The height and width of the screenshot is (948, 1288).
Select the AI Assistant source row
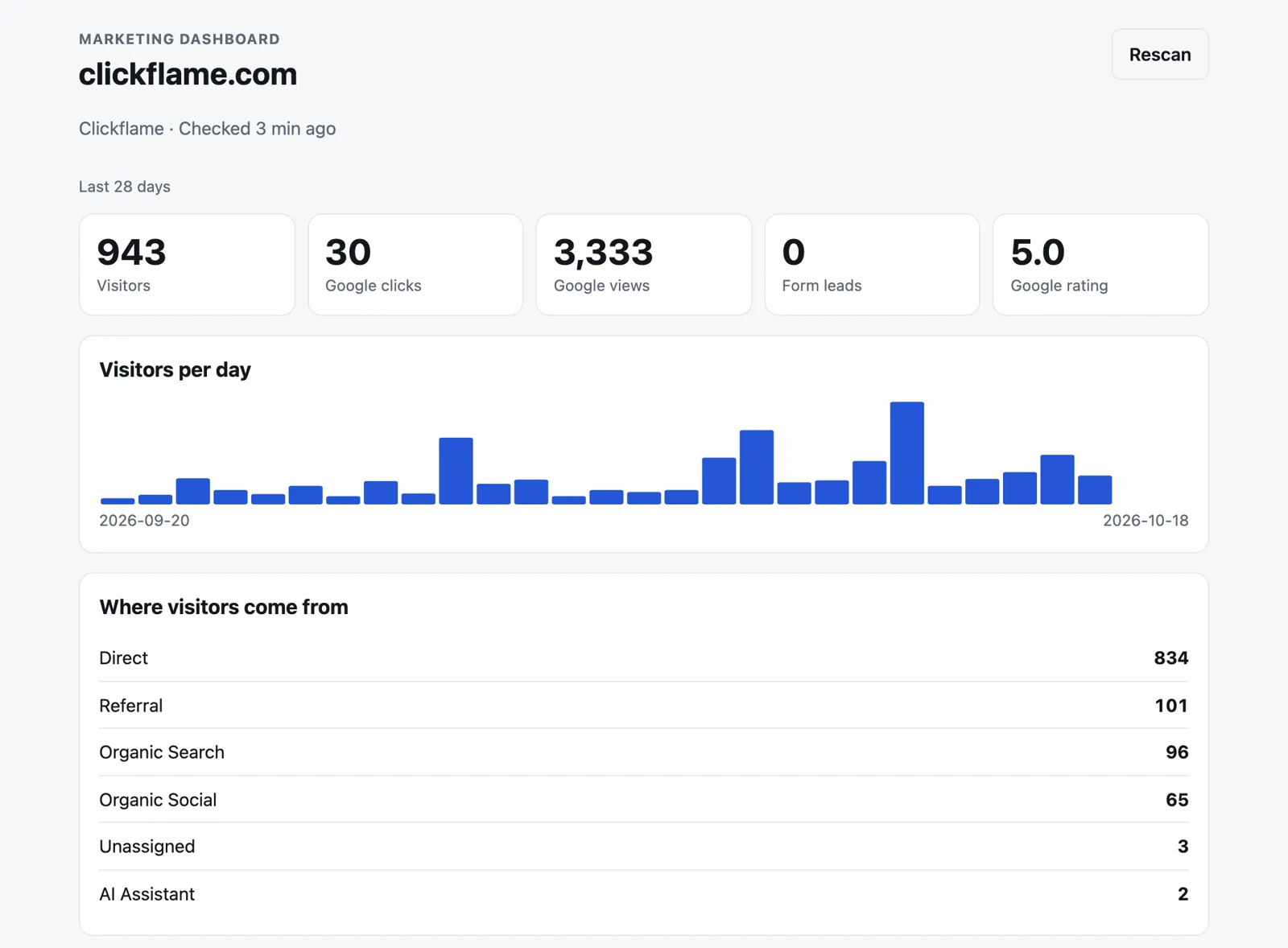(644, 894)
